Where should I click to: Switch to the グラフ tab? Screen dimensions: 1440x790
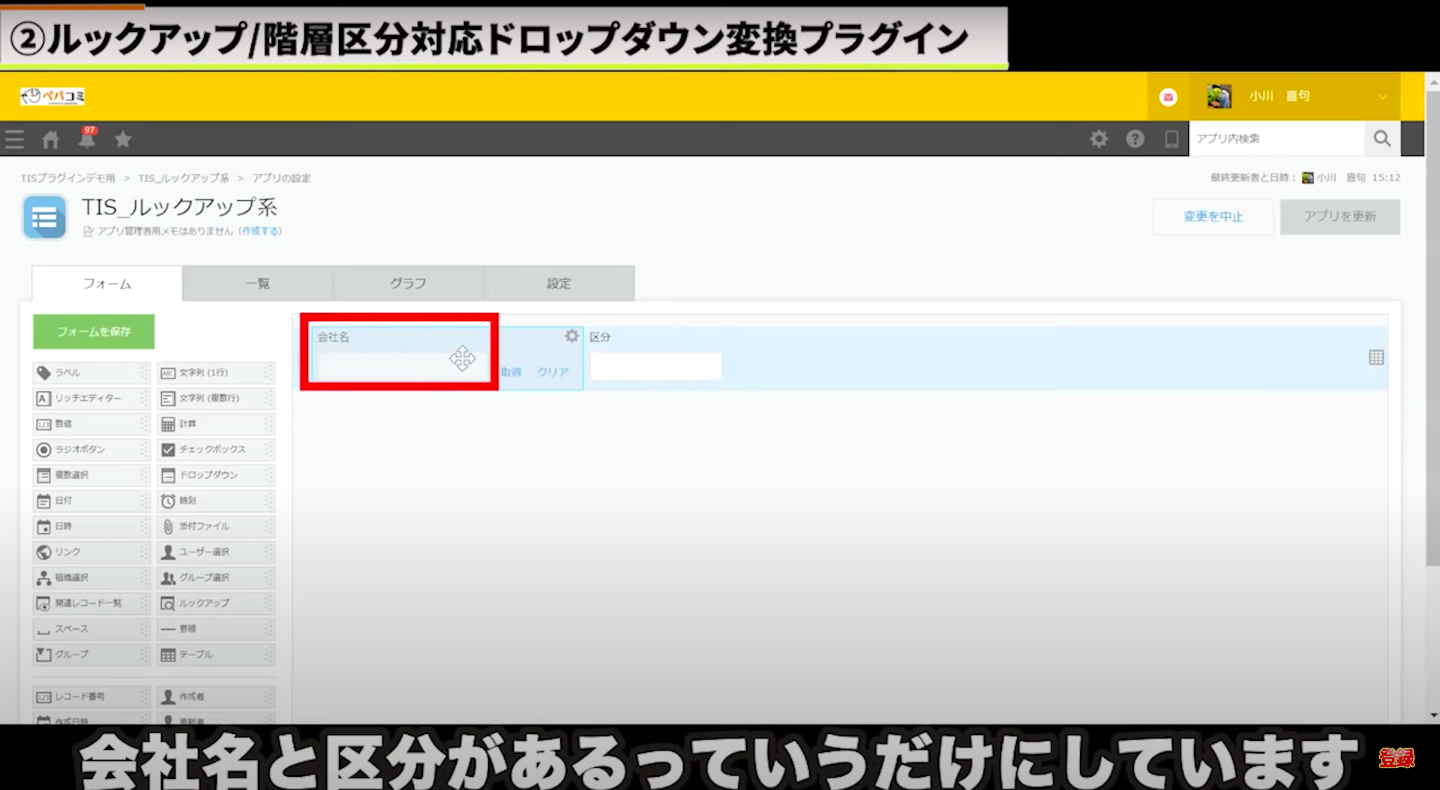pos(408,284)
